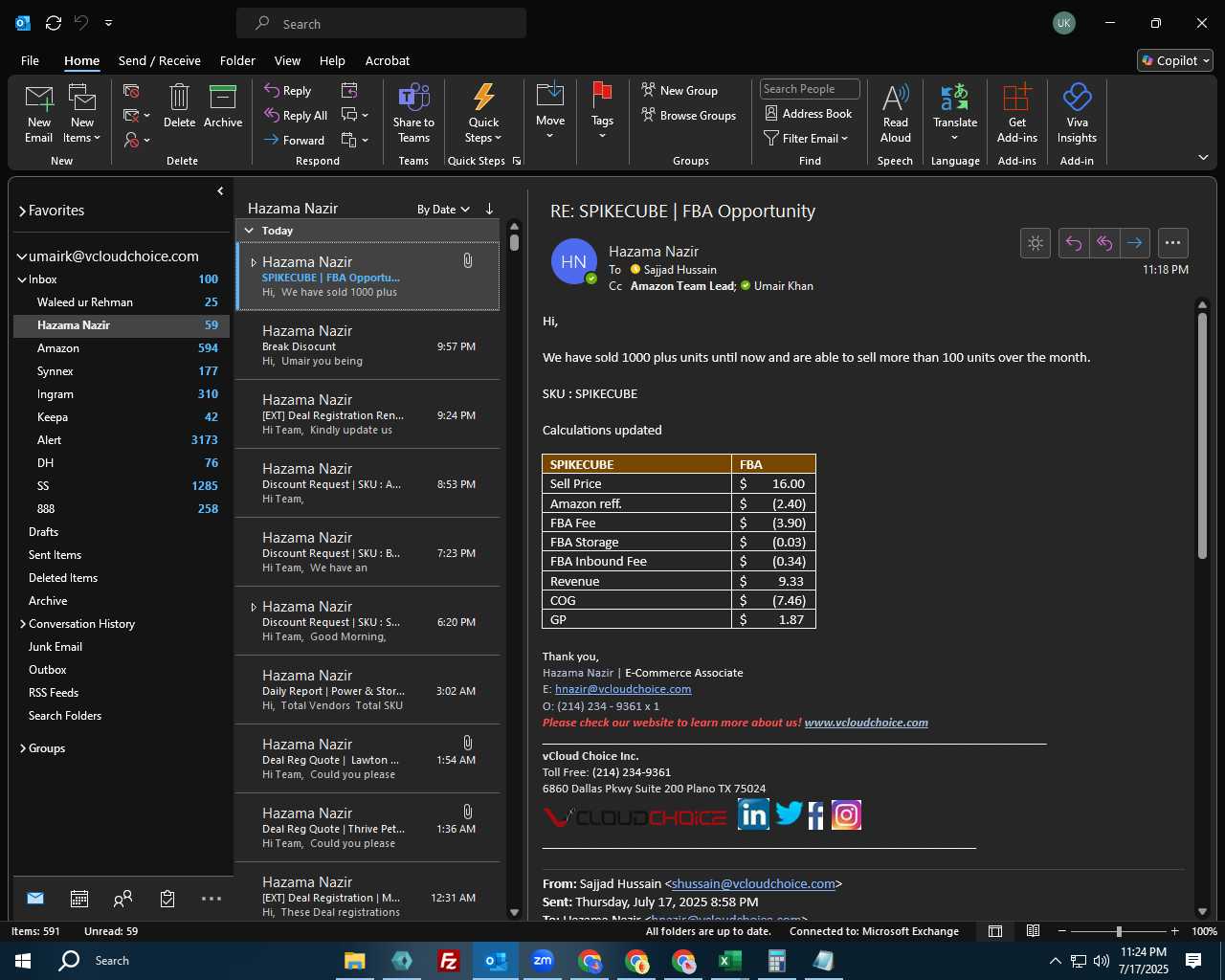Open hnazir@vcloudchoice.com email link
Image resolution: width=1225 pixels, height=980 pixels.
[x=623, y=689]
